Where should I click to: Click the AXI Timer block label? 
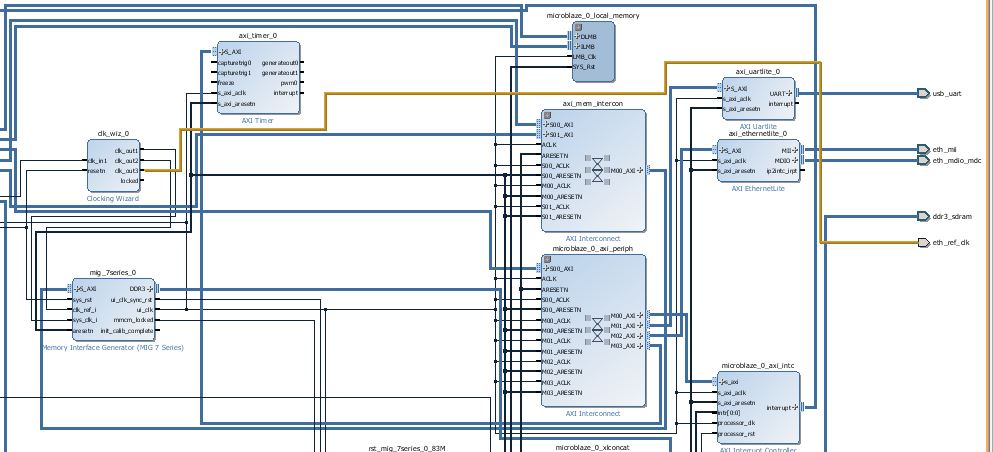(257, 120)
